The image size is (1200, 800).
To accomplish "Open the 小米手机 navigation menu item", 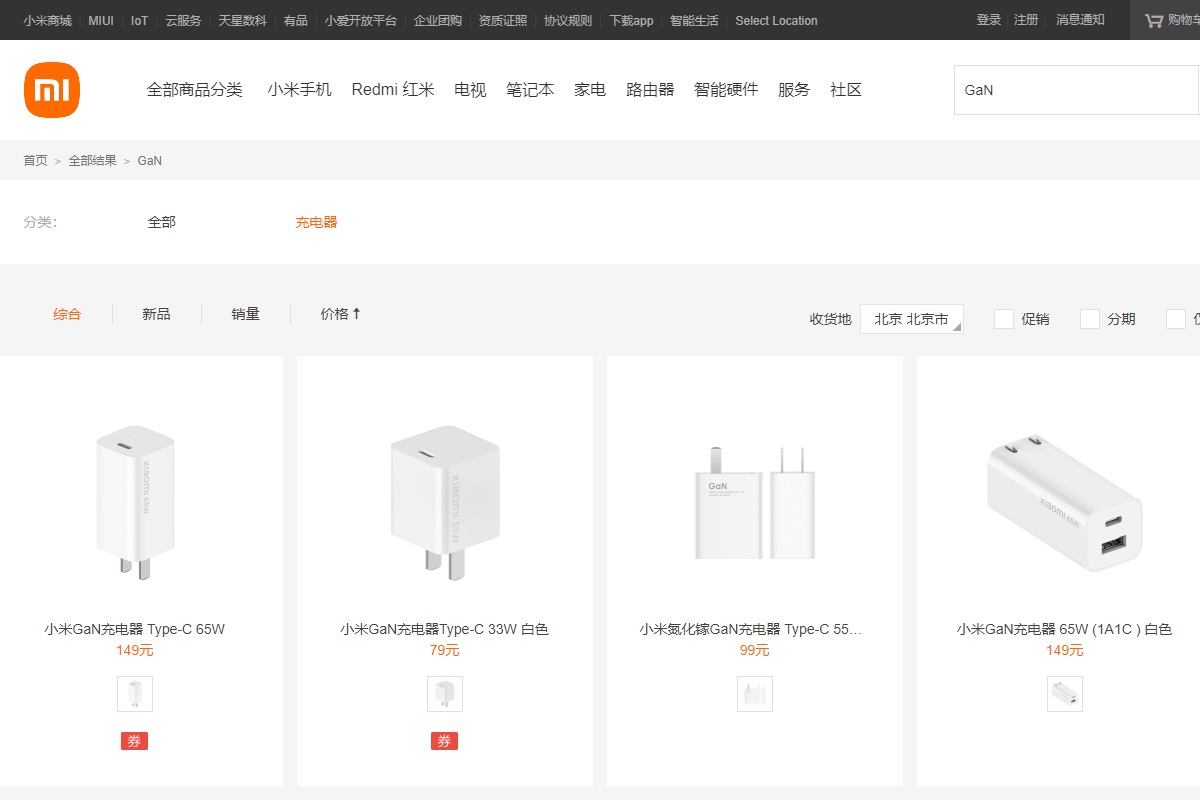I will 299,90.
